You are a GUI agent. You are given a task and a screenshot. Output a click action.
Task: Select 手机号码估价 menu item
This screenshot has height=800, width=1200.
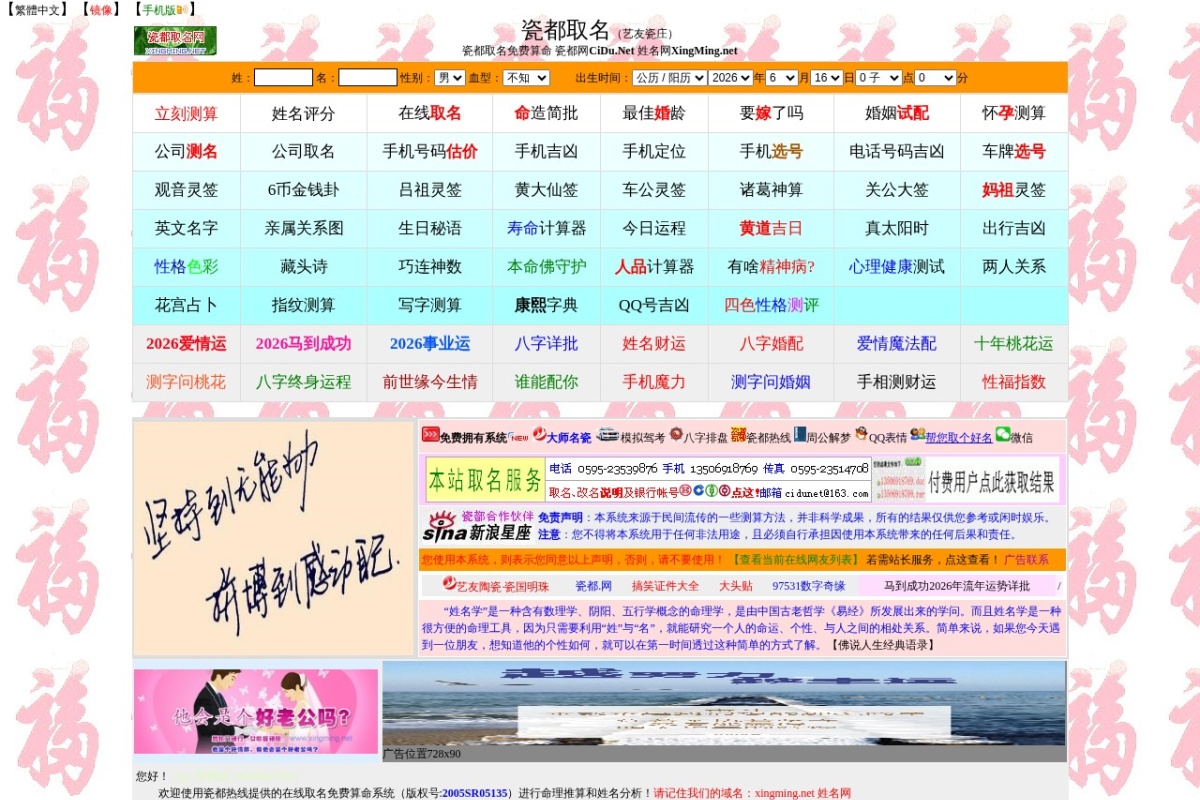[x=430, y=151]
